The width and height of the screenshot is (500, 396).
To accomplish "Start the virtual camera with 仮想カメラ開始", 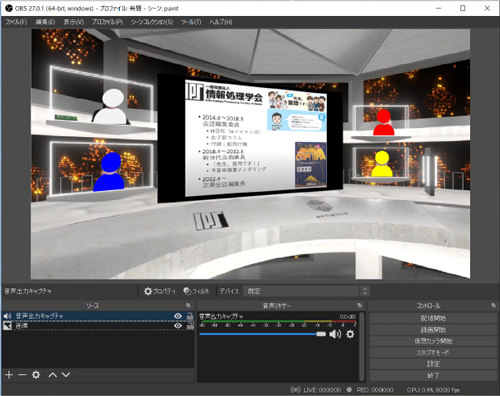I will pyautogui.click(x=433, y=341).
